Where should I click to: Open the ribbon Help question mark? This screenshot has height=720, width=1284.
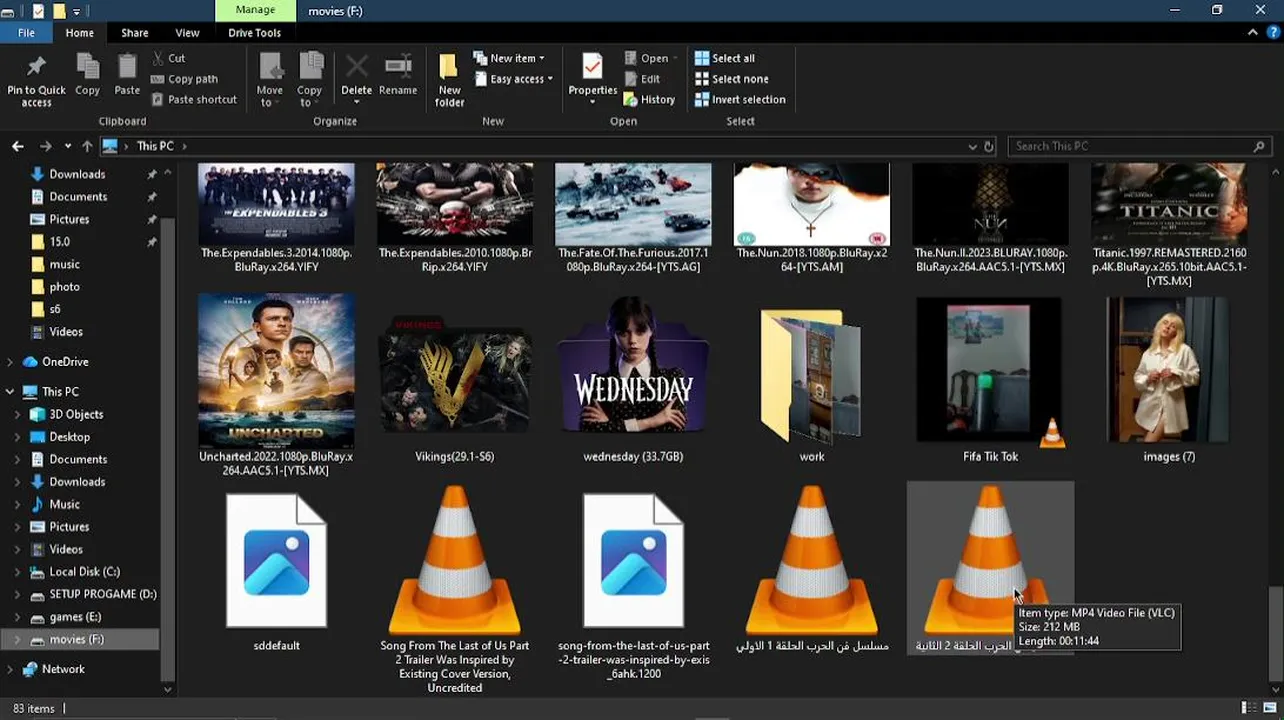pyautogui.click(x=1271, y=33)
